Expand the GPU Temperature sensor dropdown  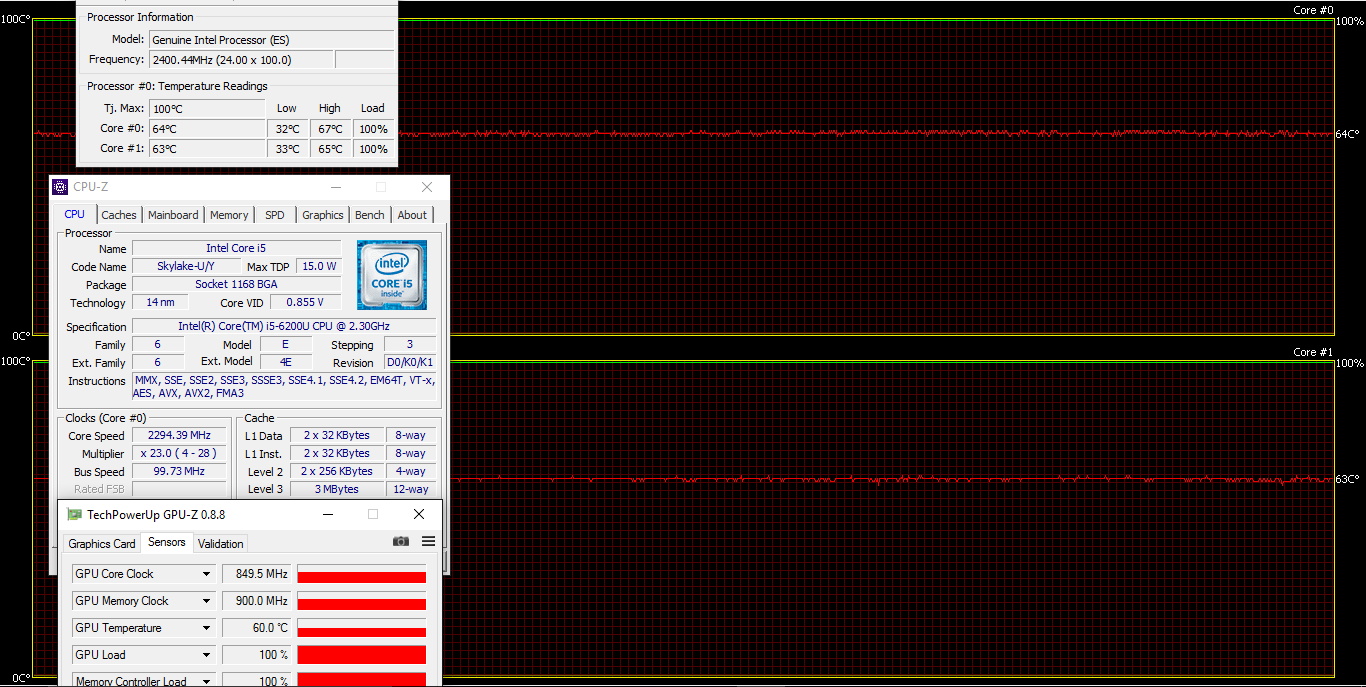click(207, 628)
